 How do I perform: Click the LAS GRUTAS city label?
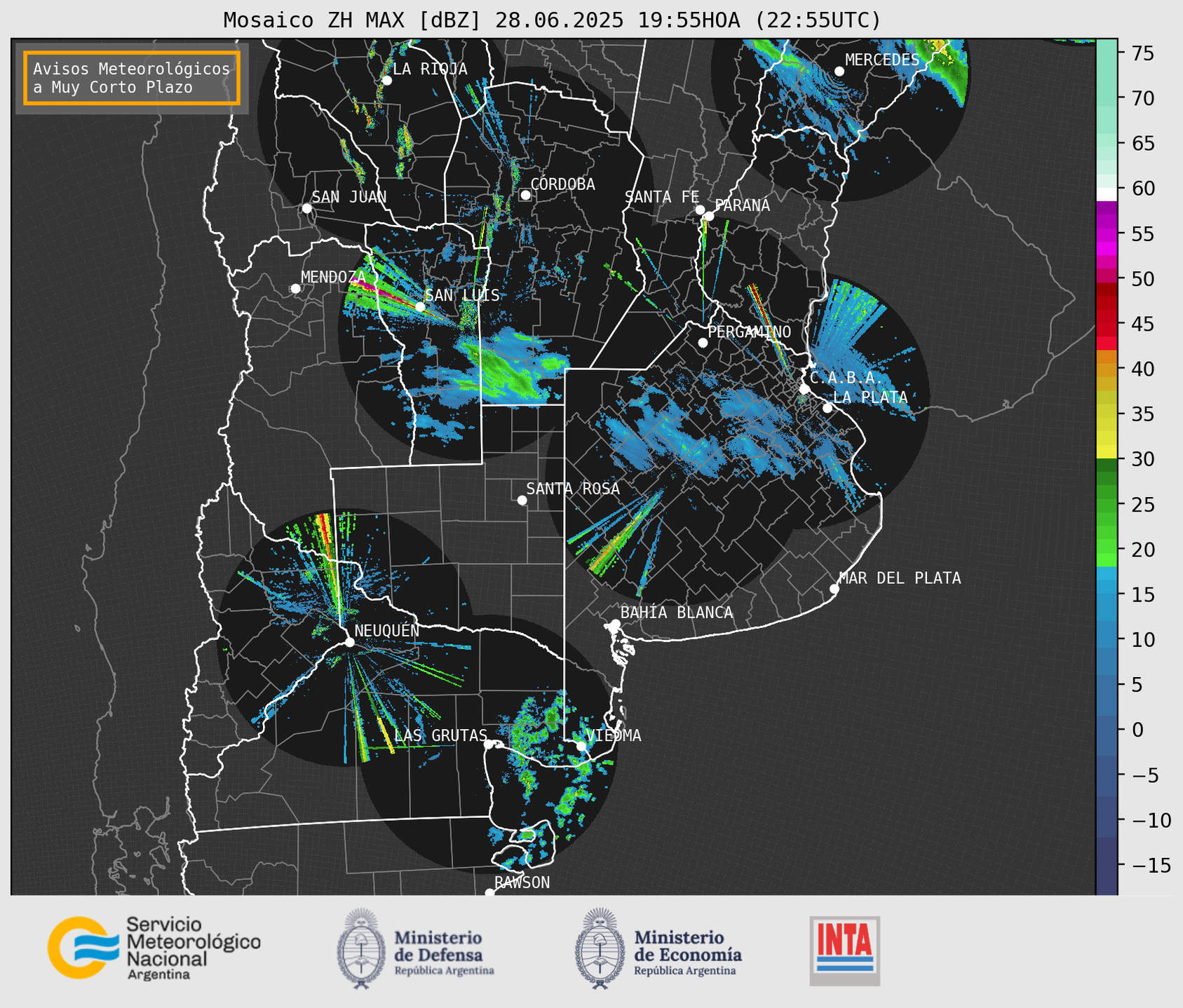point(440,735)
